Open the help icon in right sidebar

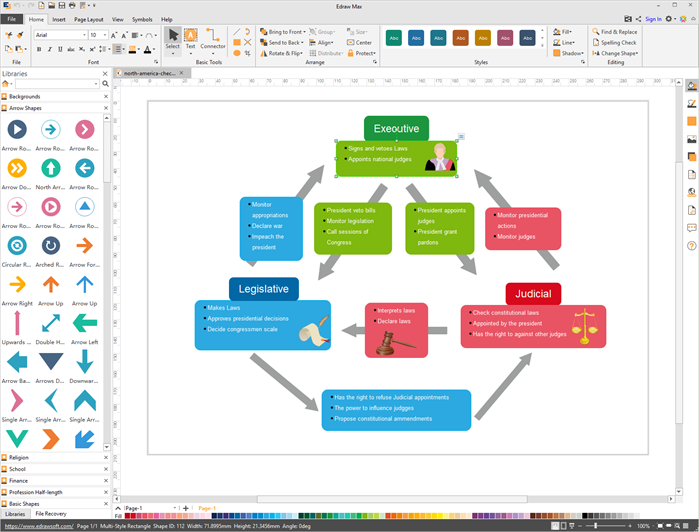point(691,246)
